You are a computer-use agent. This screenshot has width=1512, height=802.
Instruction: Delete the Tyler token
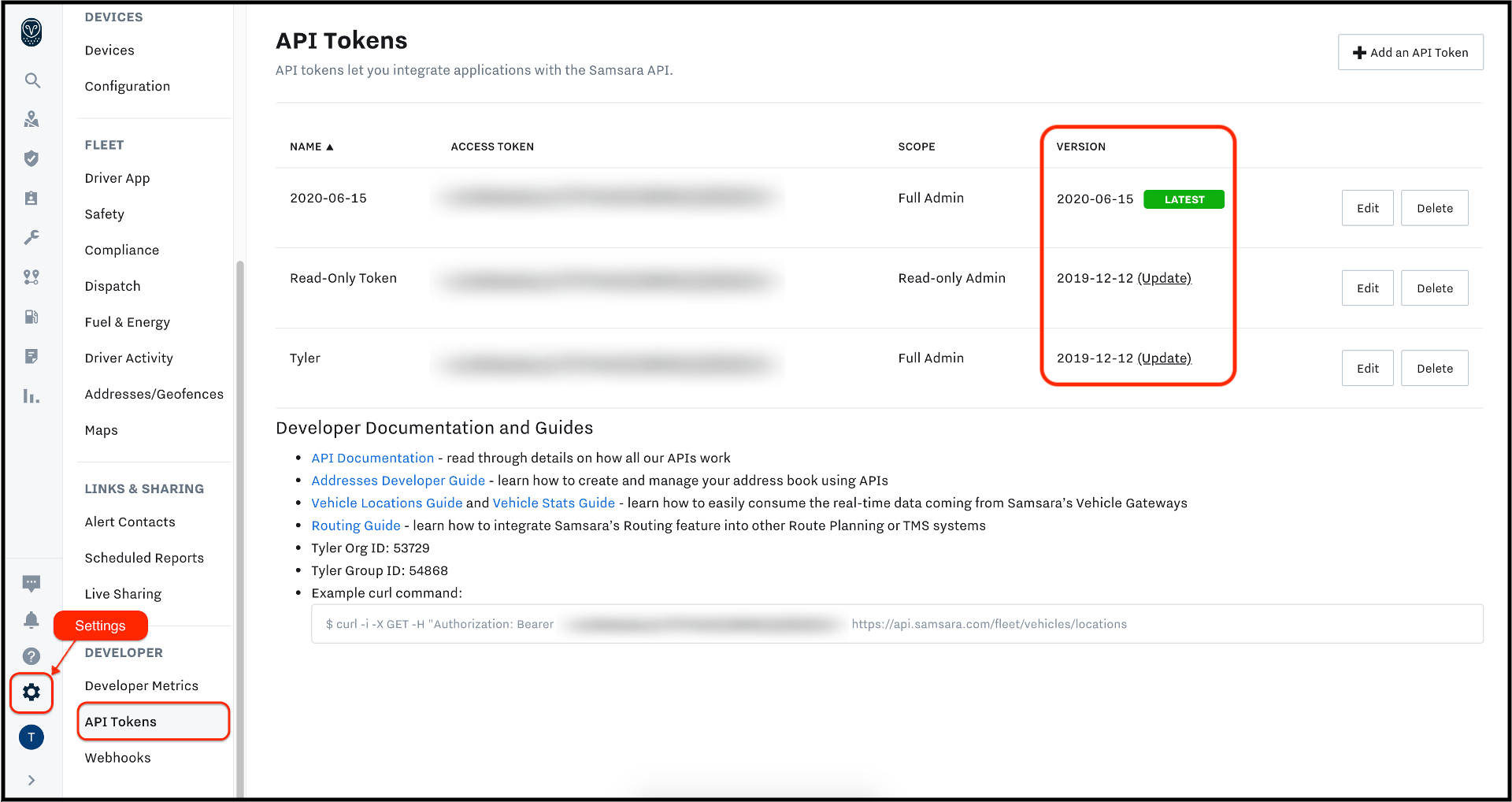point(1435,368)
